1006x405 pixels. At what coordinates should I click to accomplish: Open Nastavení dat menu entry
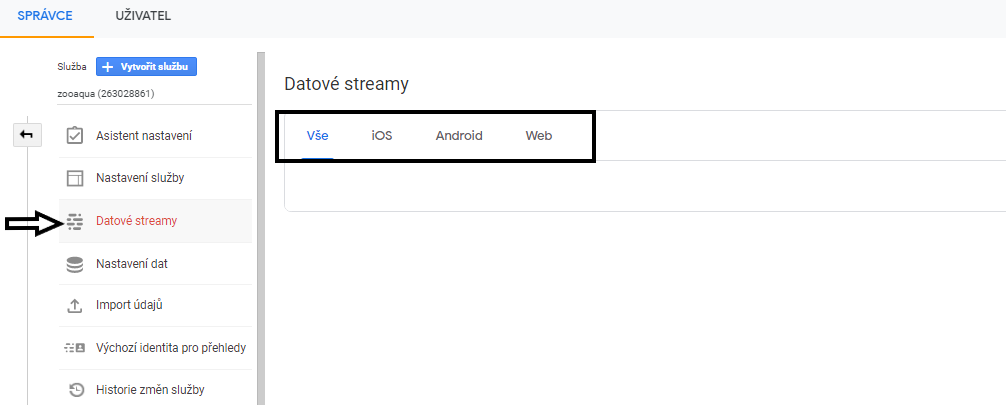coord(155,263)
